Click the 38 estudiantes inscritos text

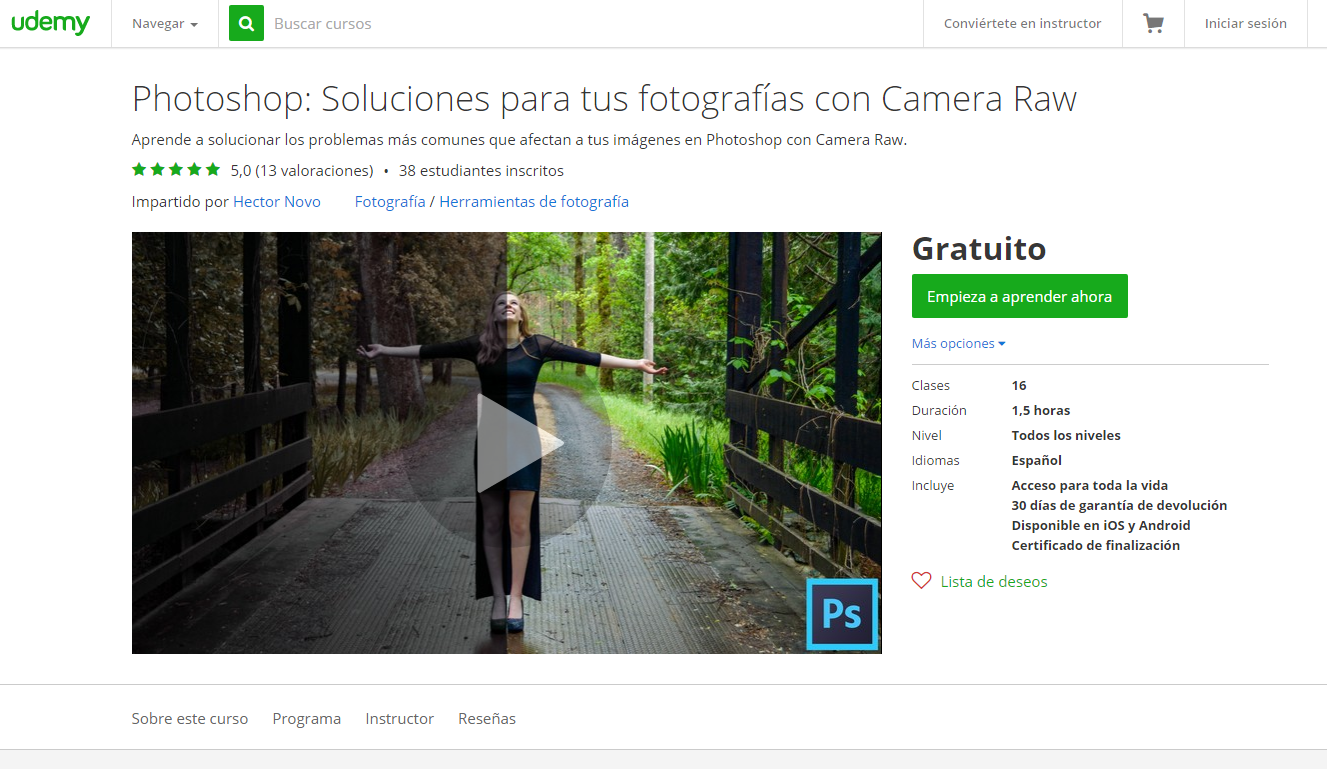[x=481, y=170]
